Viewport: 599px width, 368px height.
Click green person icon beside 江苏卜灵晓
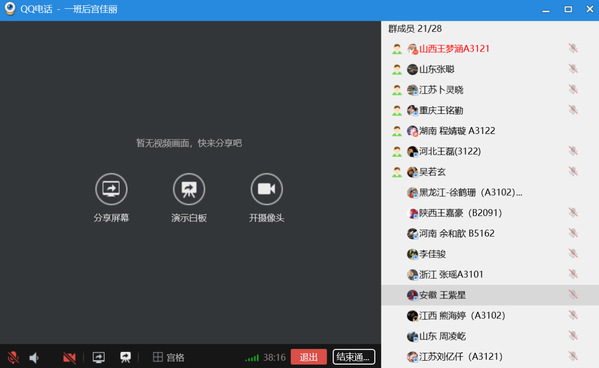click(x=397, y=90)
